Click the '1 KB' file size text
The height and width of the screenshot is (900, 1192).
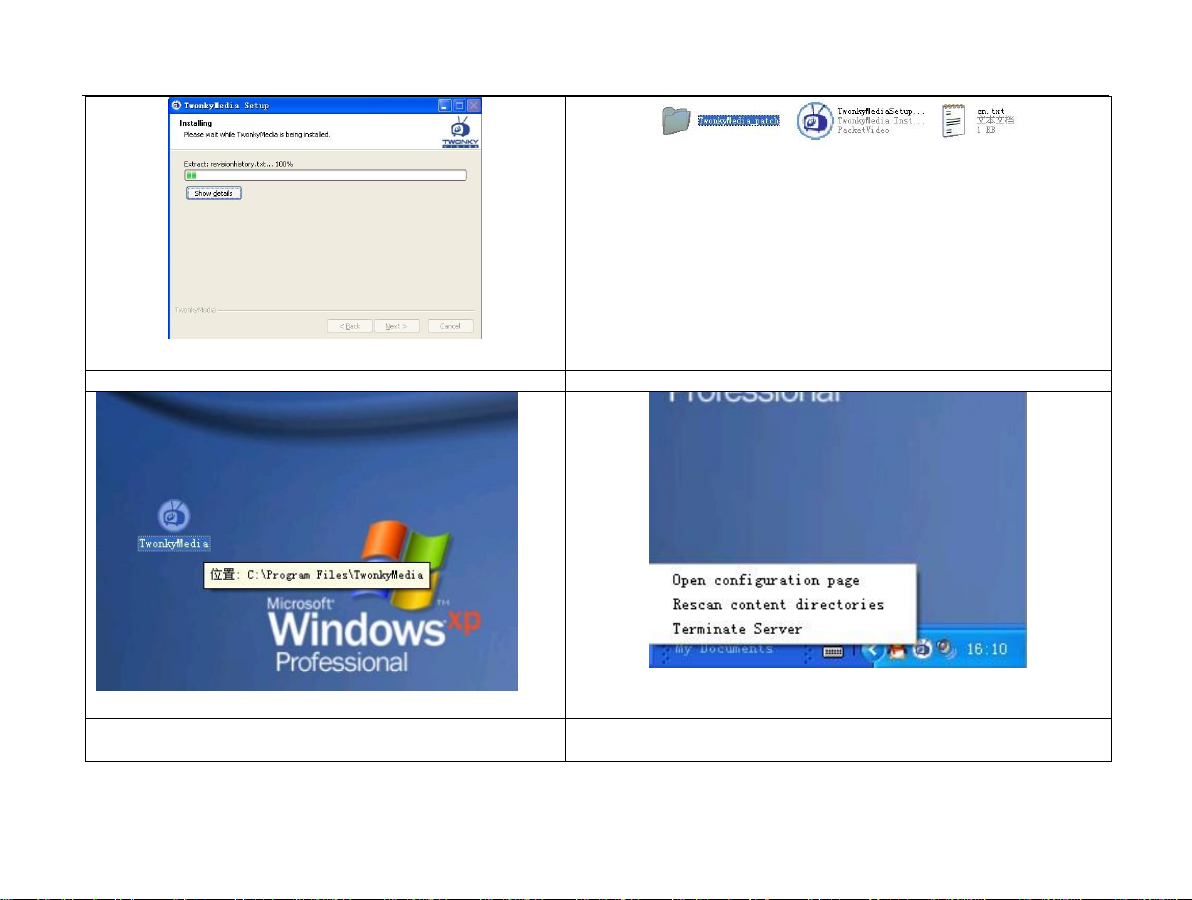(x=986, y=130)
